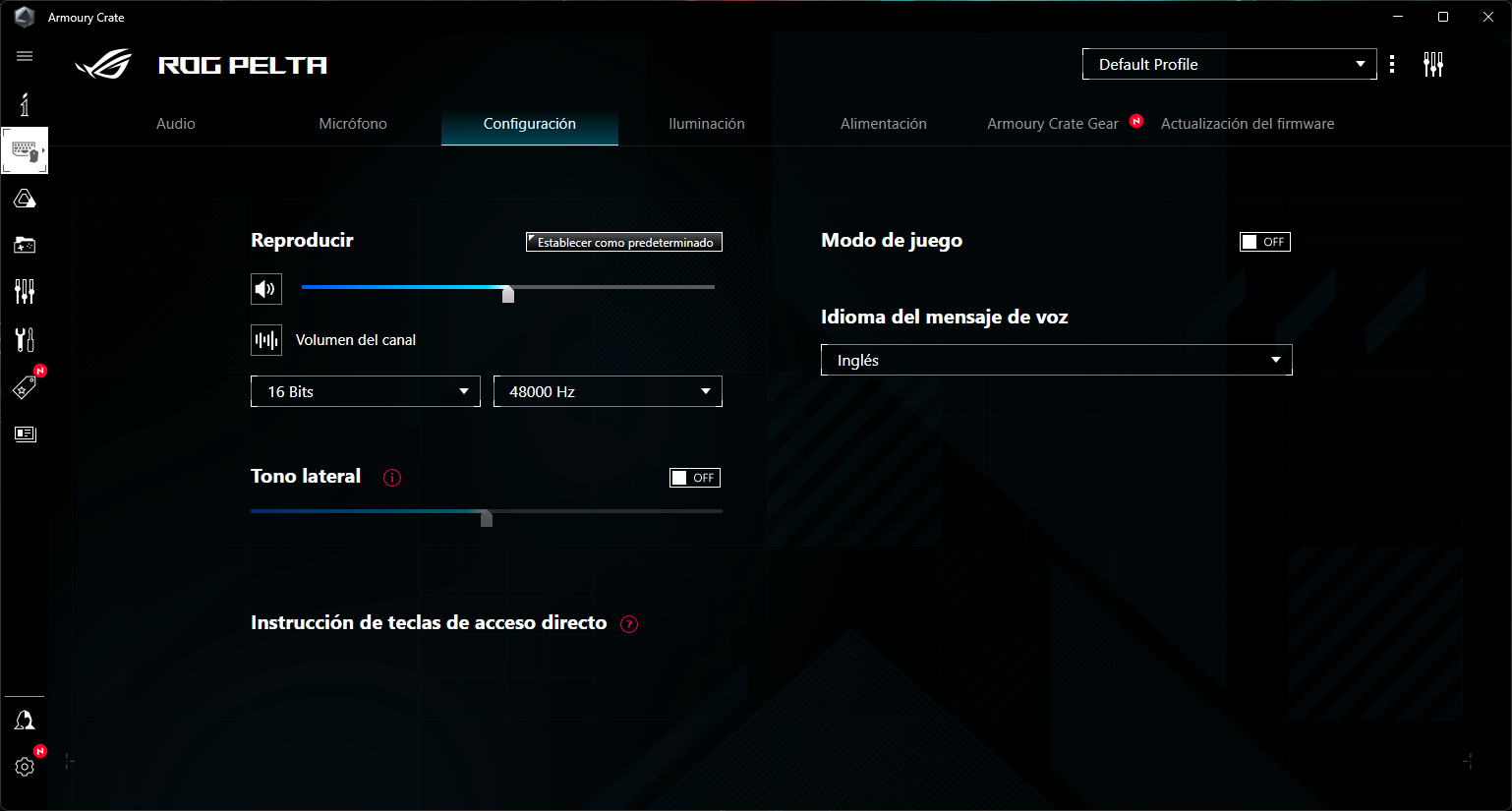The height and width of the screenshot is (811, 1512).
Task: Switch to the Alimentación tab
Action: [x=884, y=124]
